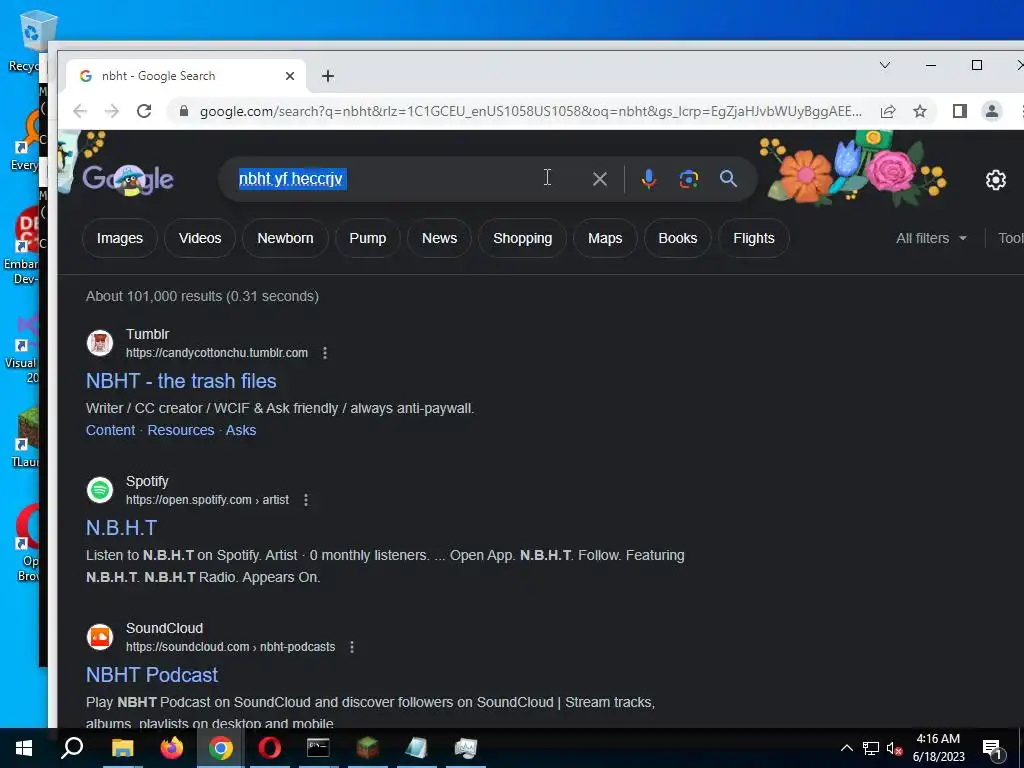Bookmark this page with the star icon
Image resolution: width=1024 pixels, height=768 pixels.
[x=920, y=111]
